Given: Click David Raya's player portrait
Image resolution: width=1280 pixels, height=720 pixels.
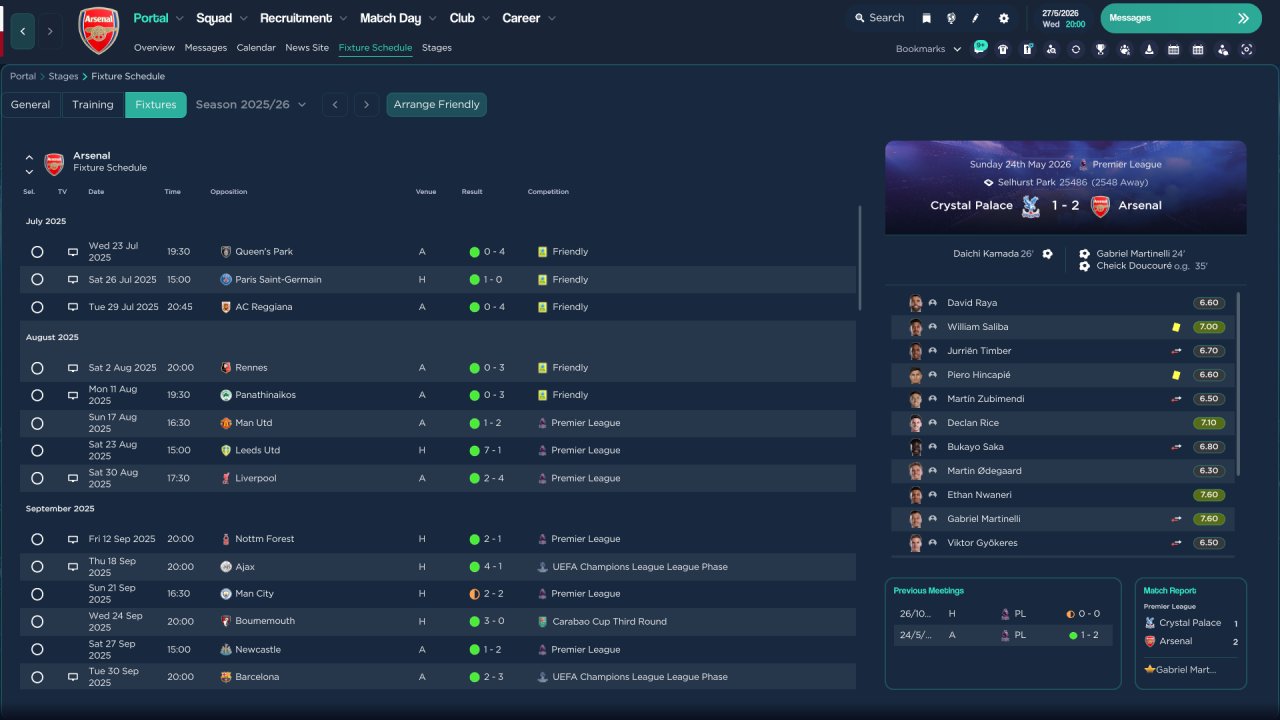Looking at the screenshot, I should (x=915, y=303).
